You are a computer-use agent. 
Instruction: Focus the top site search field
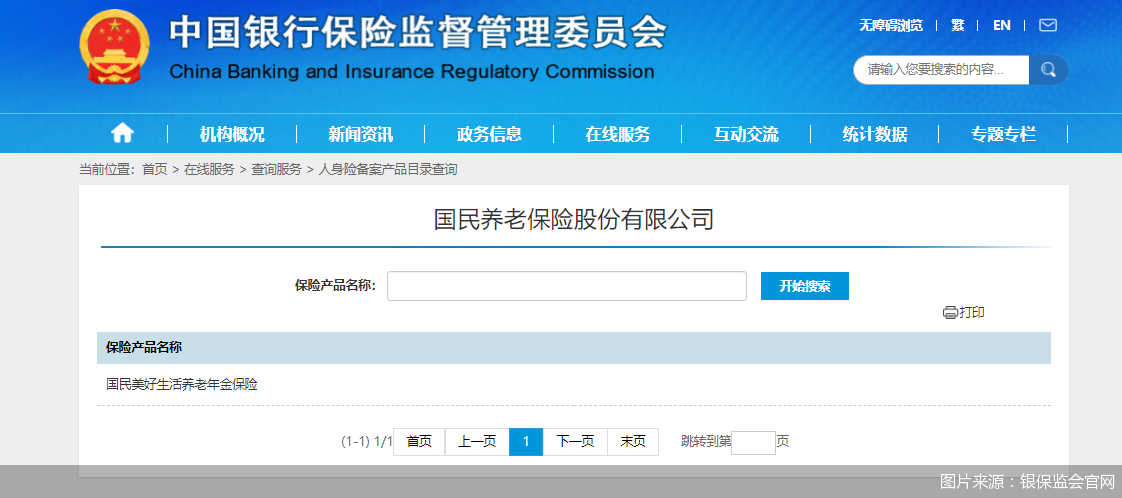pos(941,70)
